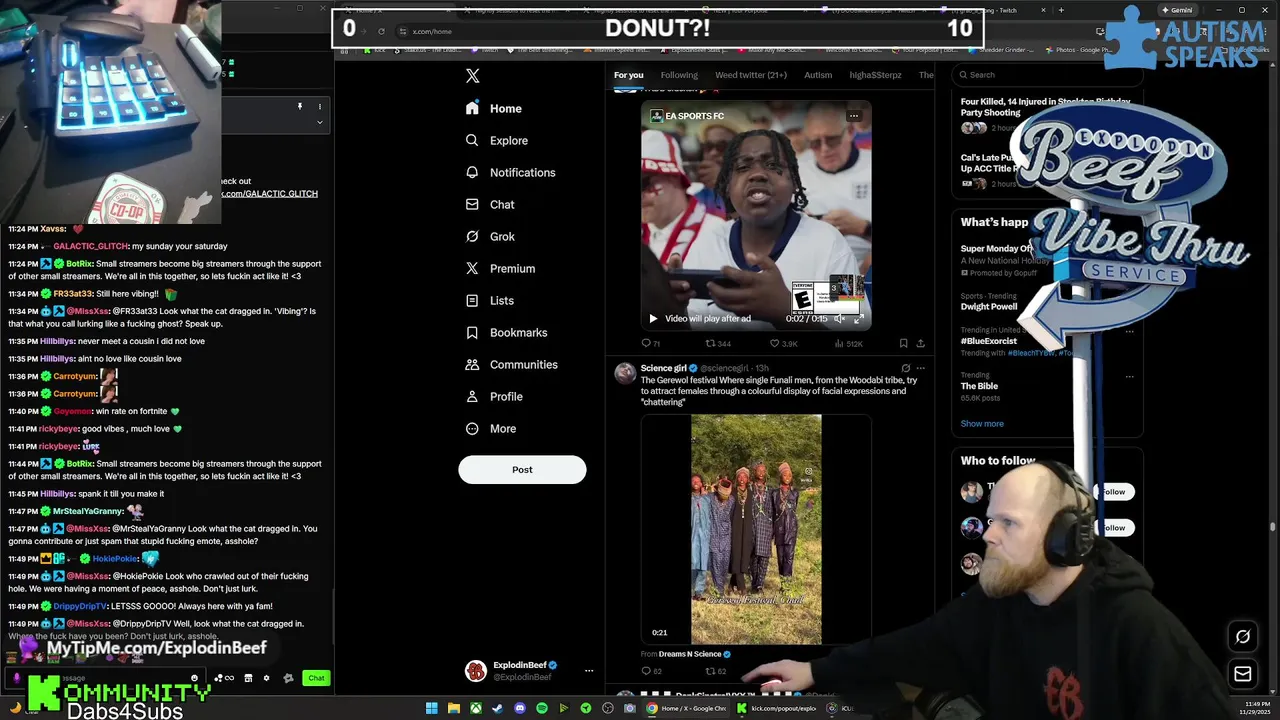This screenshot has height=720, width=1280.
Task: Play the Gerewol festival video
Action: (756, 529)
